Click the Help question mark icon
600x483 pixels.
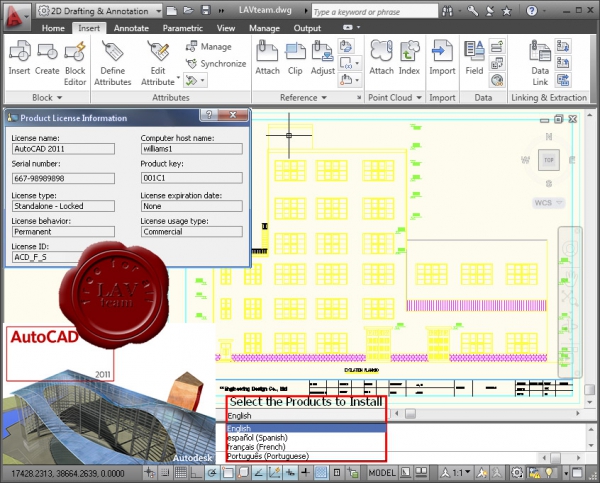(532, 11)
